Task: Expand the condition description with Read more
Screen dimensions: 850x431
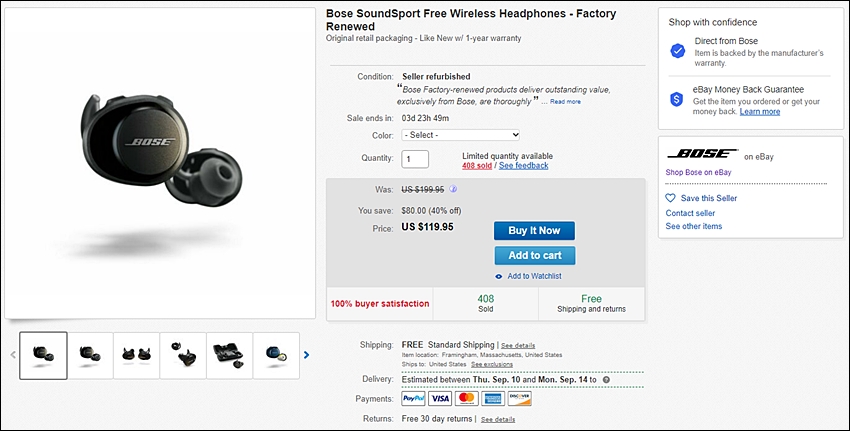Action: pos(565,102)
